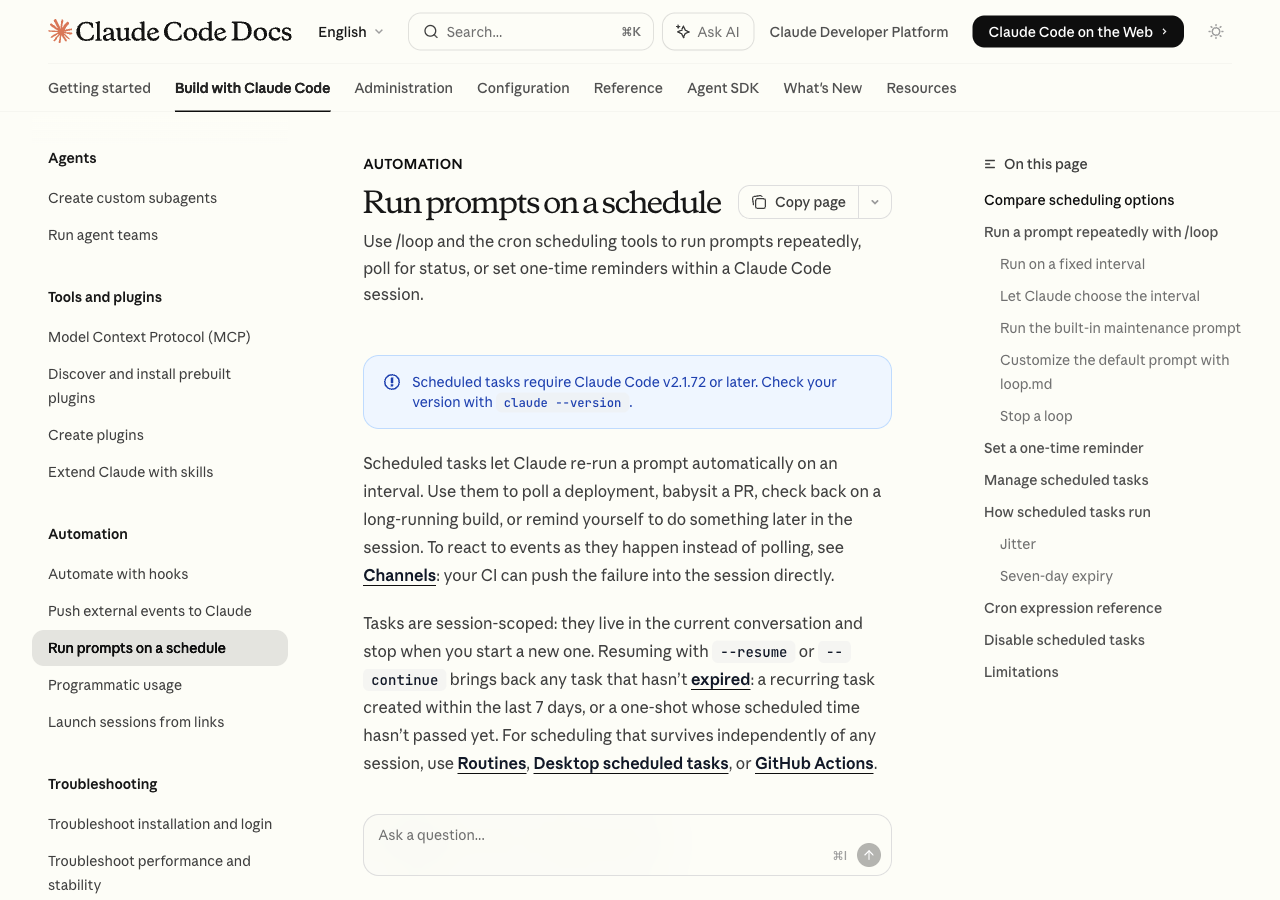Open Create plugins in sidebar
This screenshot has width=1280, height=900.
96,435
